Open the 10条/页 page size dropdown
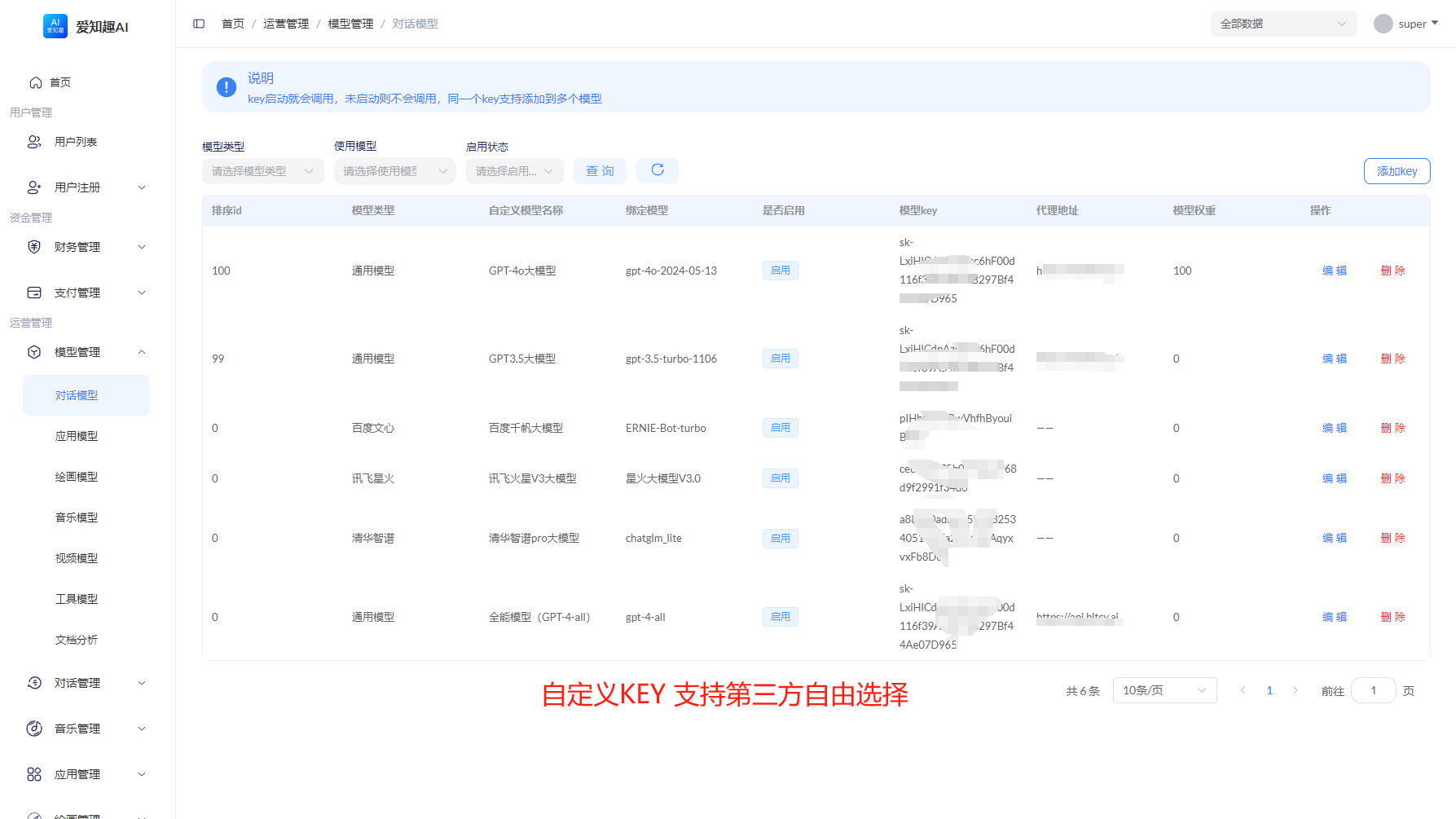1456x819 pixels. pos(1164,690)
